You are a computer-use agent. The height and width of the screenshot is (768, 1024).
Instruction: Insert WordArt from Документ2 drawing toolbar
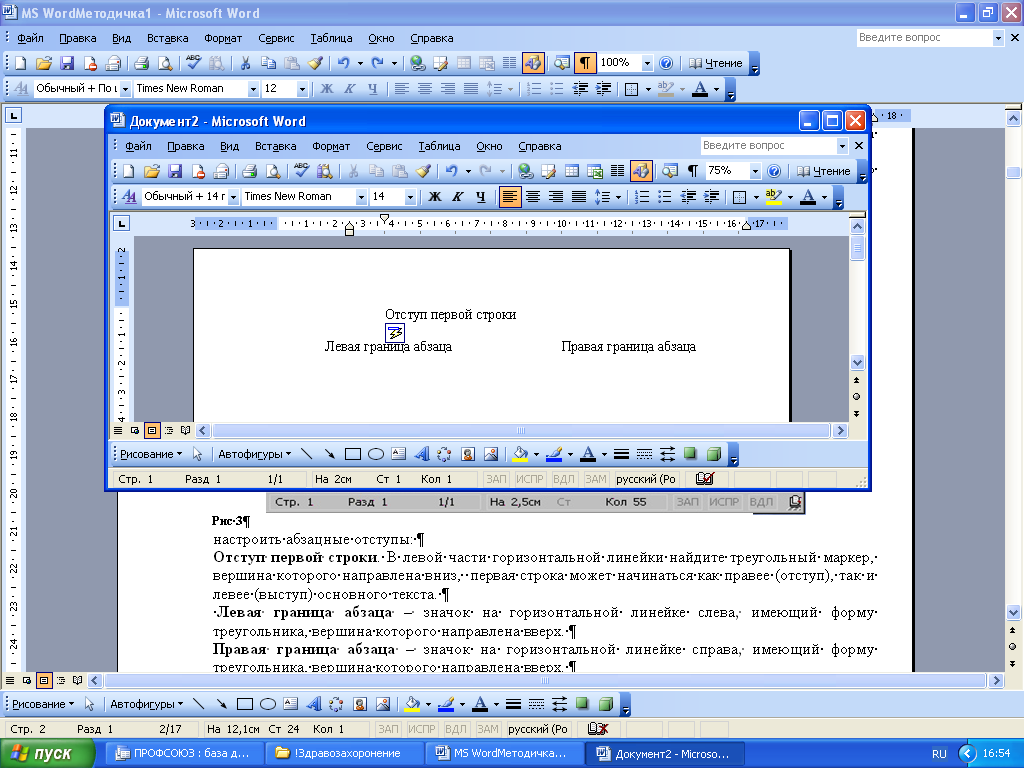pos(422,454)
